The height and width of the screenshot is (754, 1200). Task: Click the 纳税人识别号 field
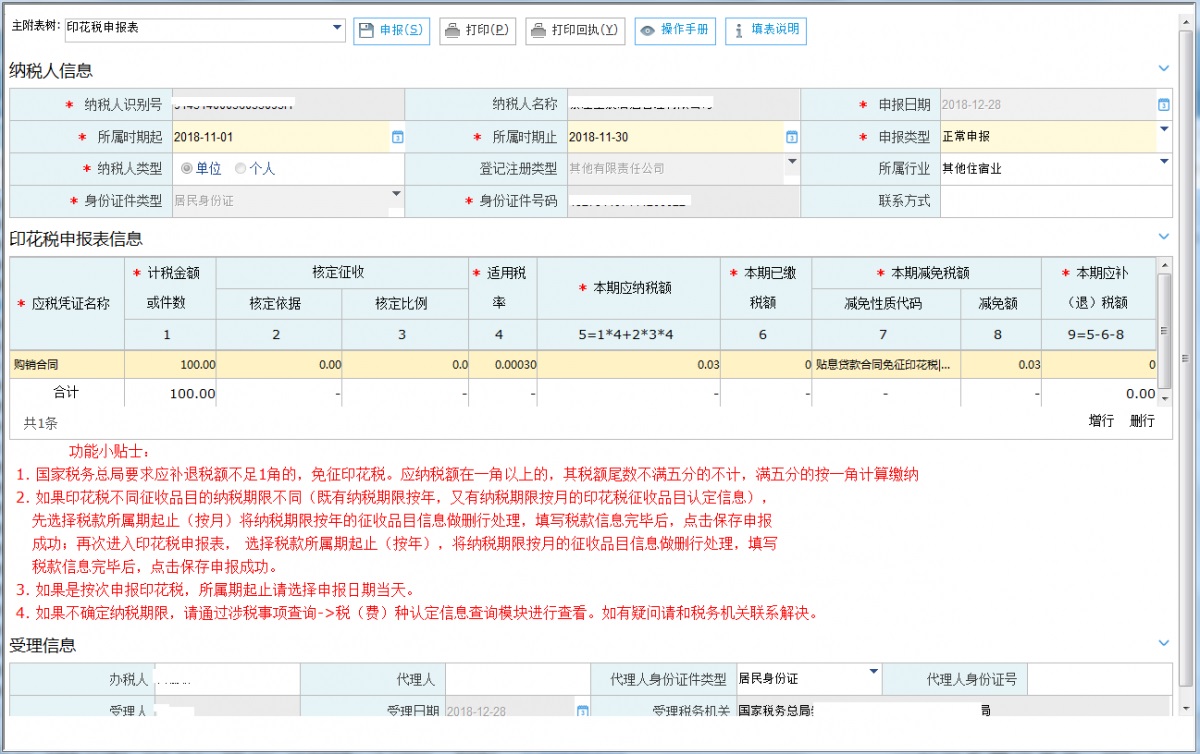(288, 105)
